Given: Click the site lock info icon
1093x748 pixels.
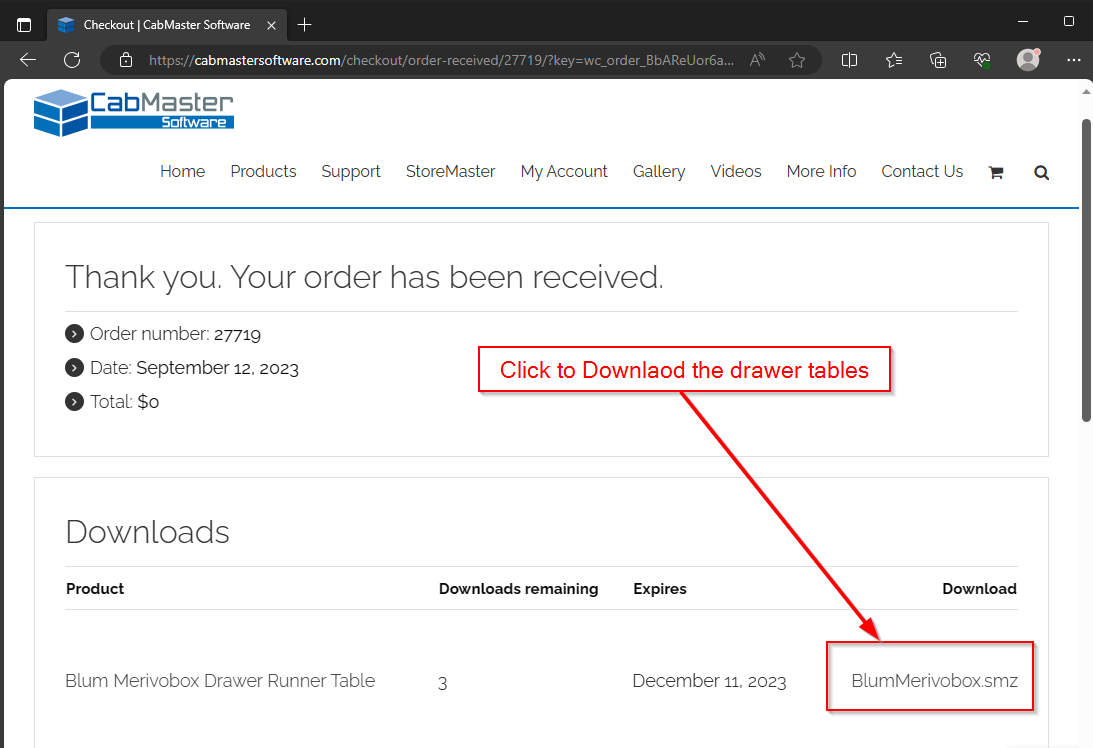Looking at the screenshot, I should [125, 60].
